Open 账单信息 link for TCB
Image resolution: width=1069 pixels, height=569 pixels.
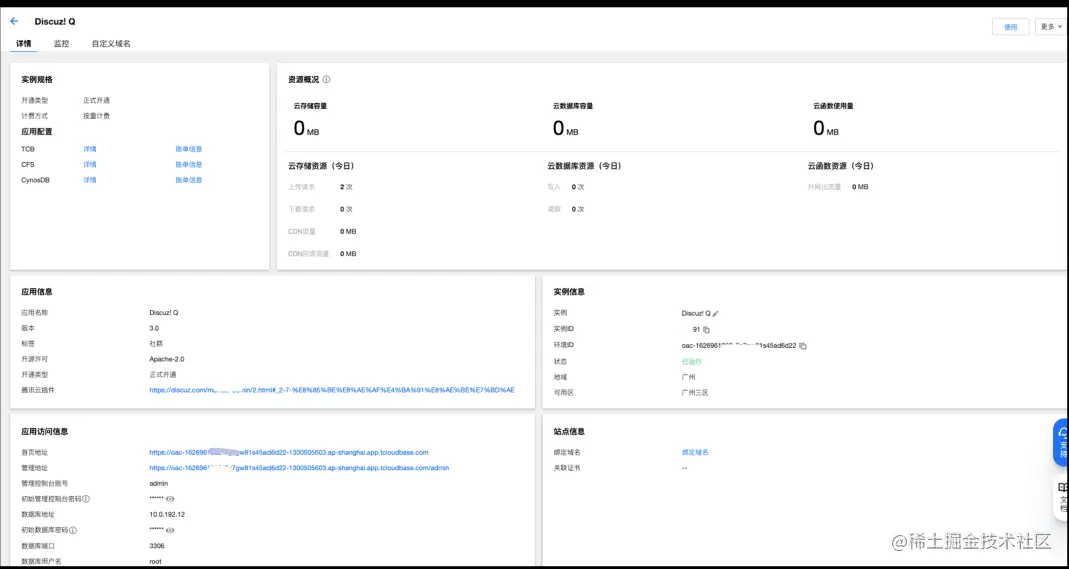(189, 149)
